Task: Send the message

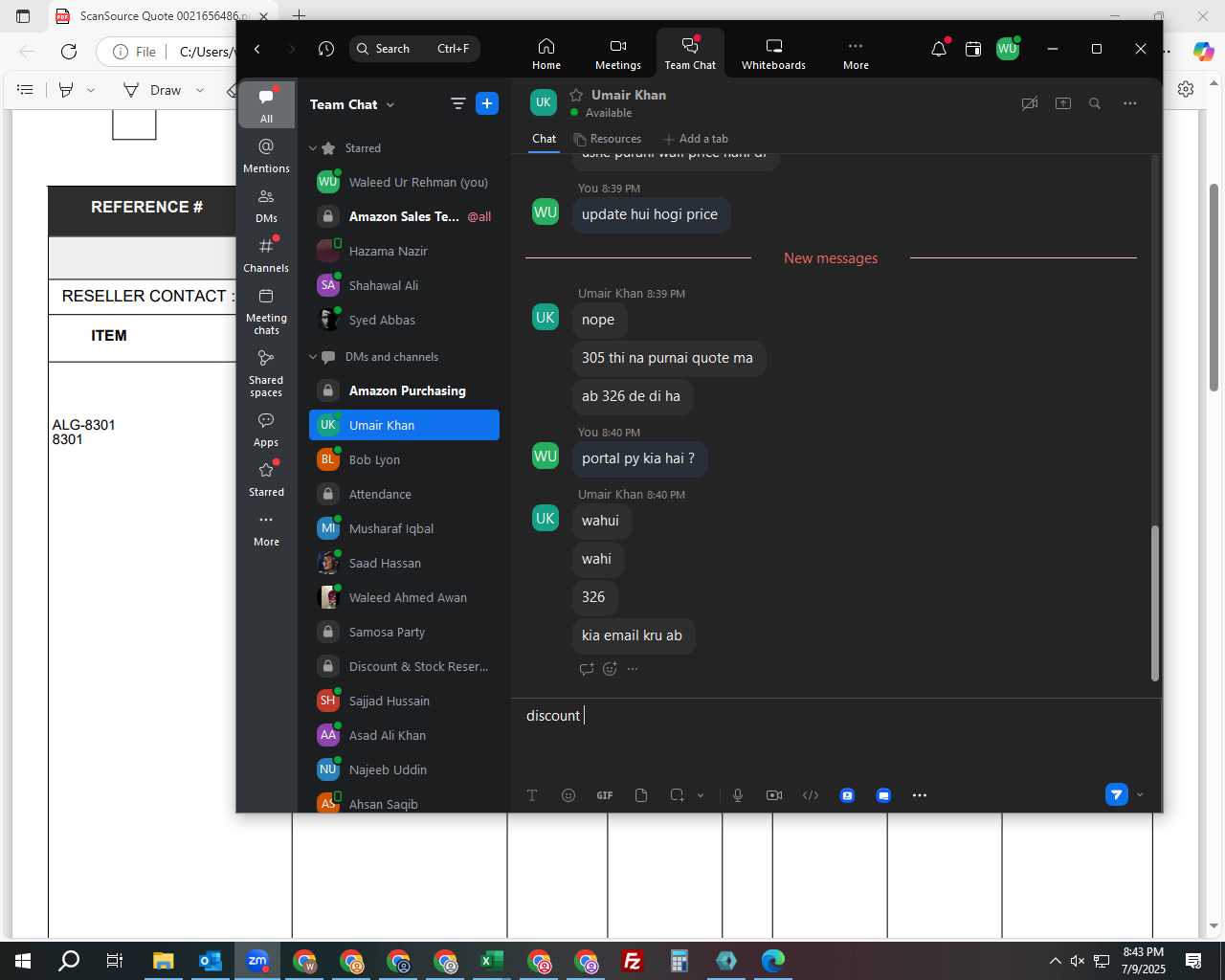Action: 1116,794
